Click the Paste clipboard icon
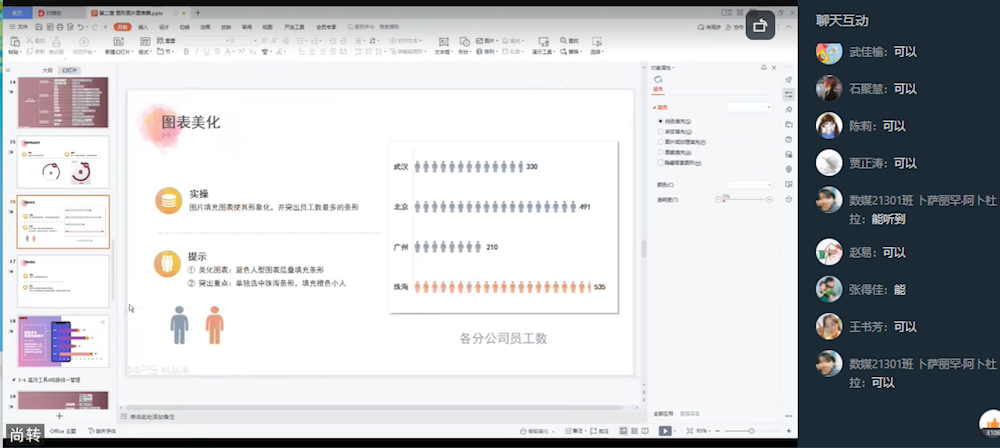The image size is (1000, 448). point(14,42)
